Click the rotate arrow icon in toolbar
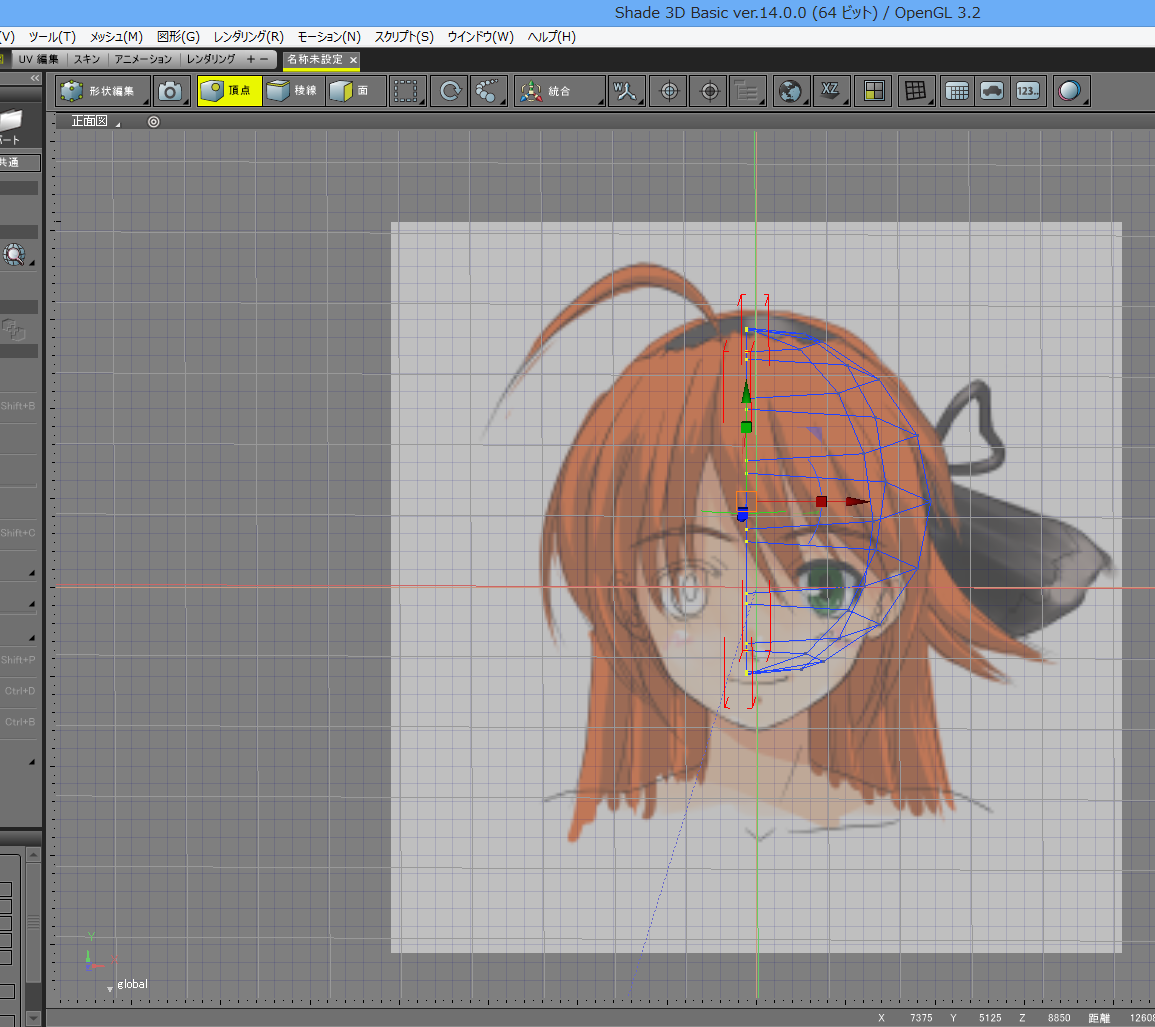This screenshot has height=1027, width=1155. 450,92
